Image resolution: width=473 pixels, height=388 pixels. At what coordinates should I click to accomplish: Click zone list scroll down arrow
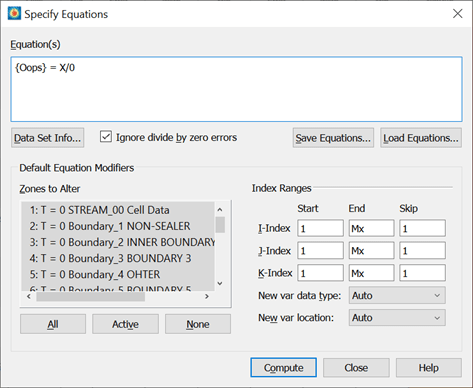(220, 283)
